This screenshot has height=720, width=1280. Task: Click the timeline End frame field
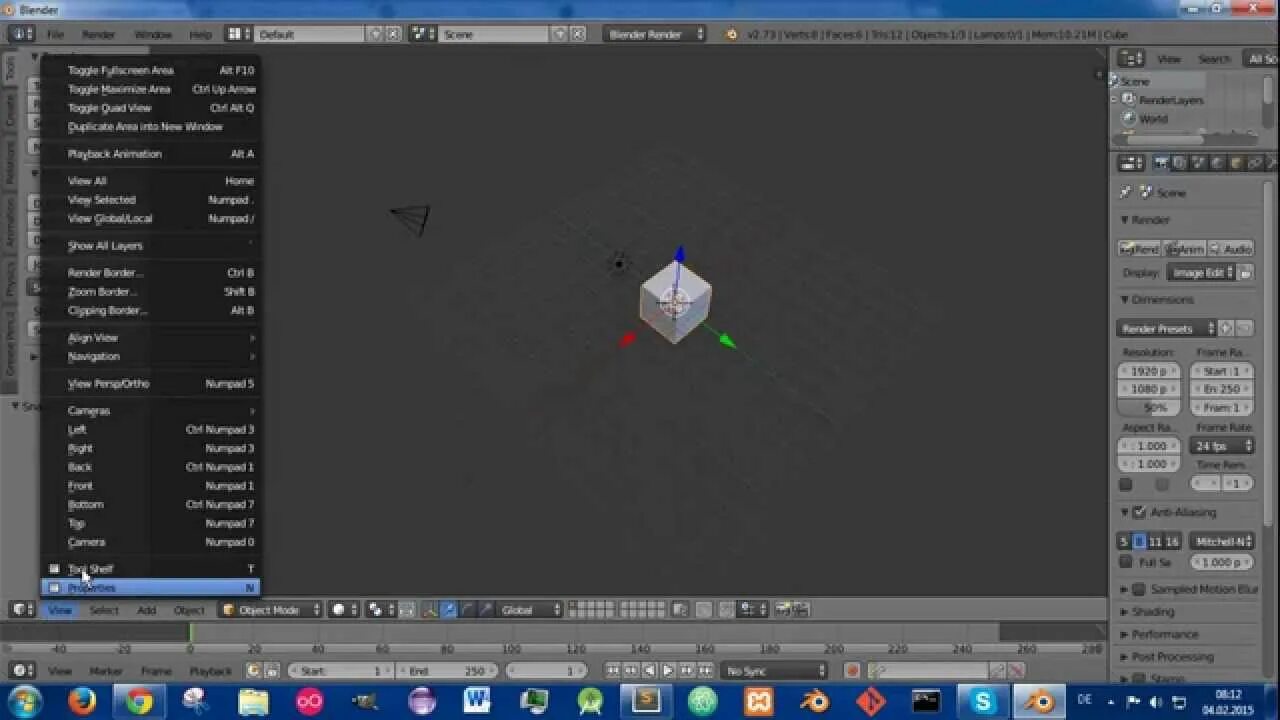coord(446,671)
